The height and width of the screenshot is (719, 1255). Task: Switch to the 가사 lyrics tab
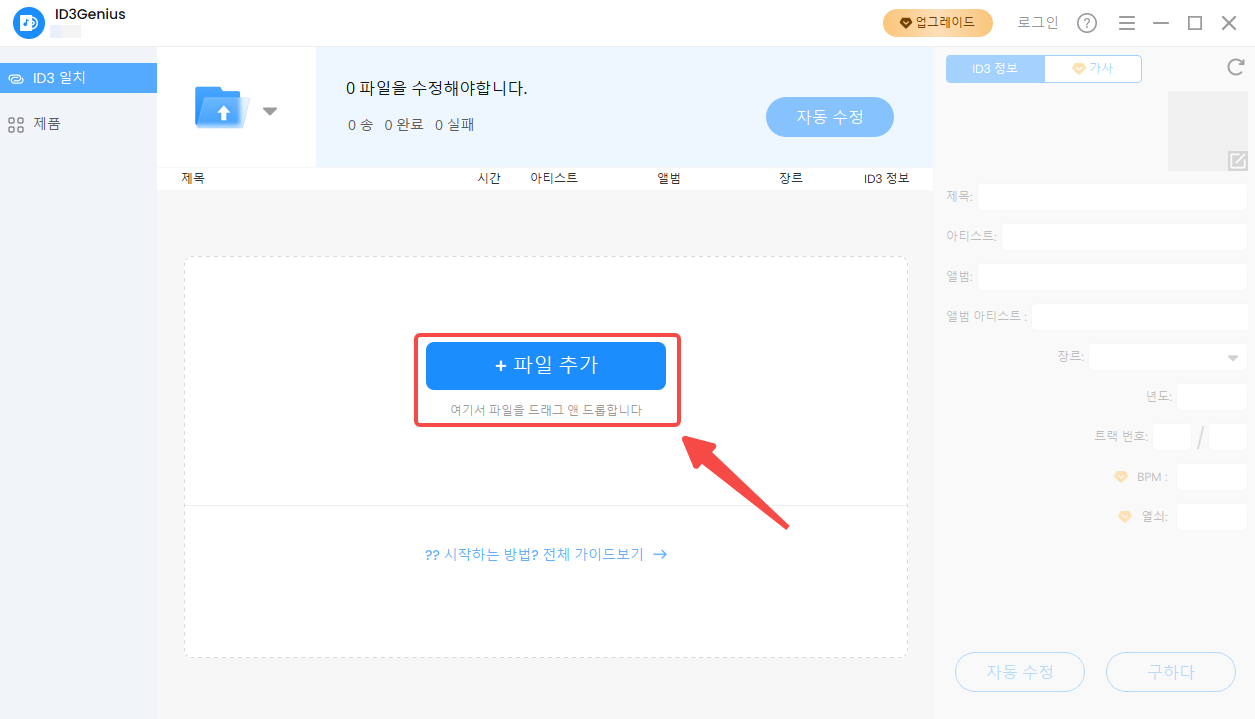tap(1093, 69)
